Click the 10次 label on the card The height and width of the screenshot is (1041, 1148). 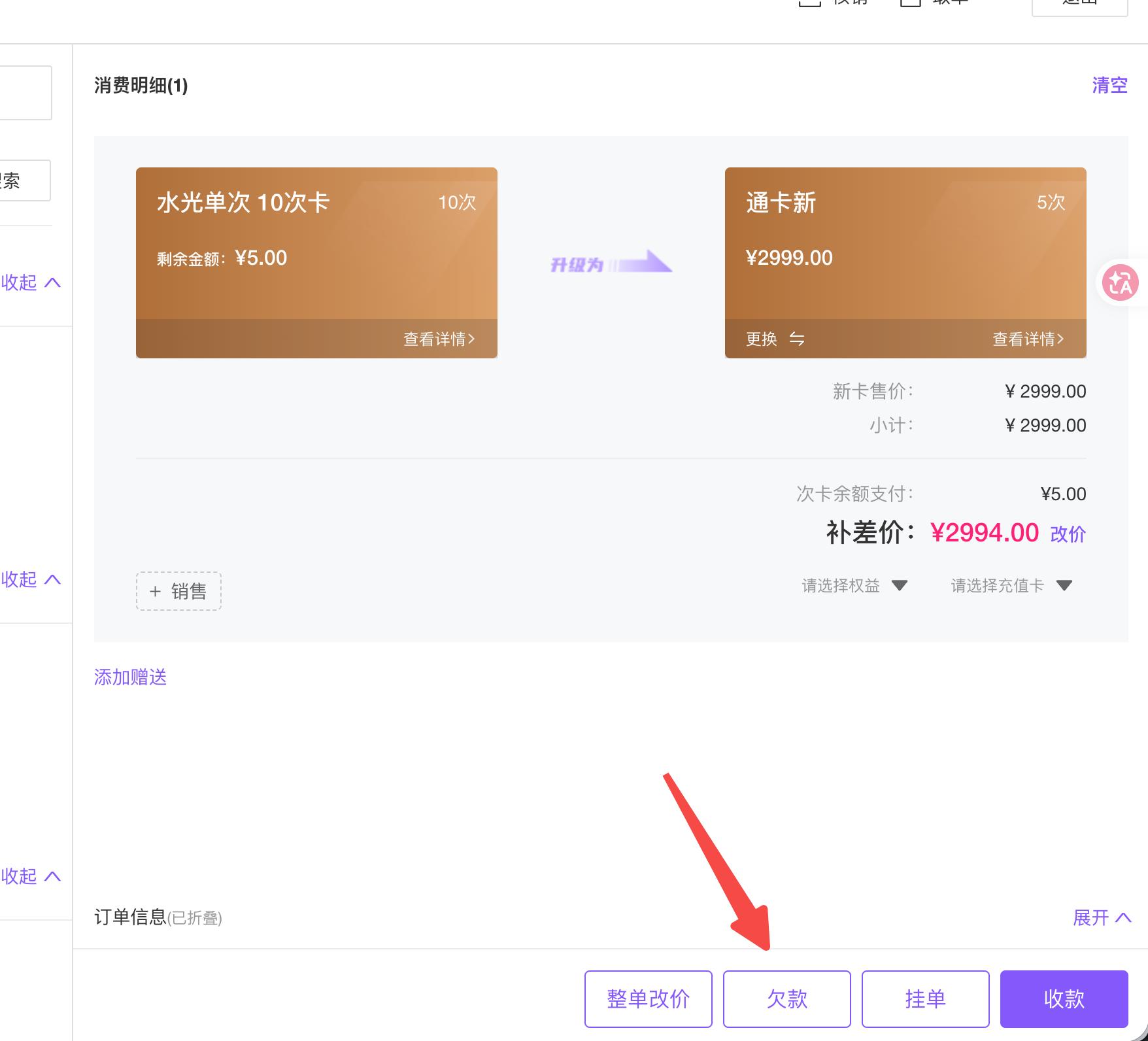457,202
